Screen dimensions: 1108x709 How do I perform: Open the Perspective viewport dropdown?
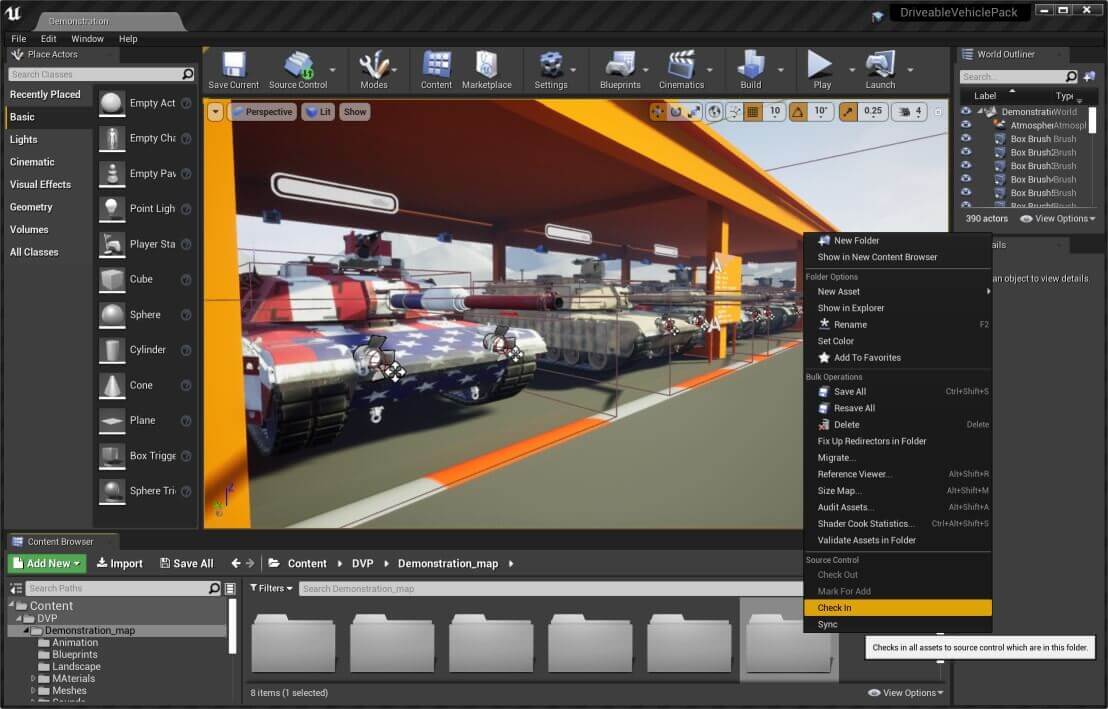coord(263,111)
